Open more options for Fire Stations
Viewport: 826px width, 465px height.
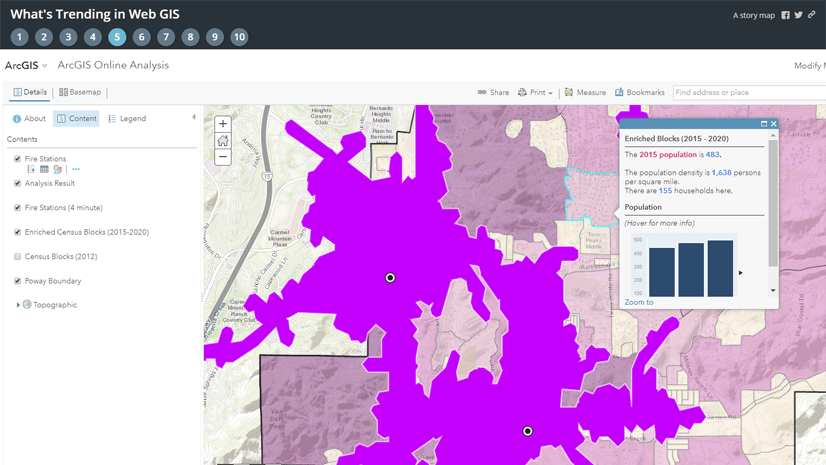76,169
